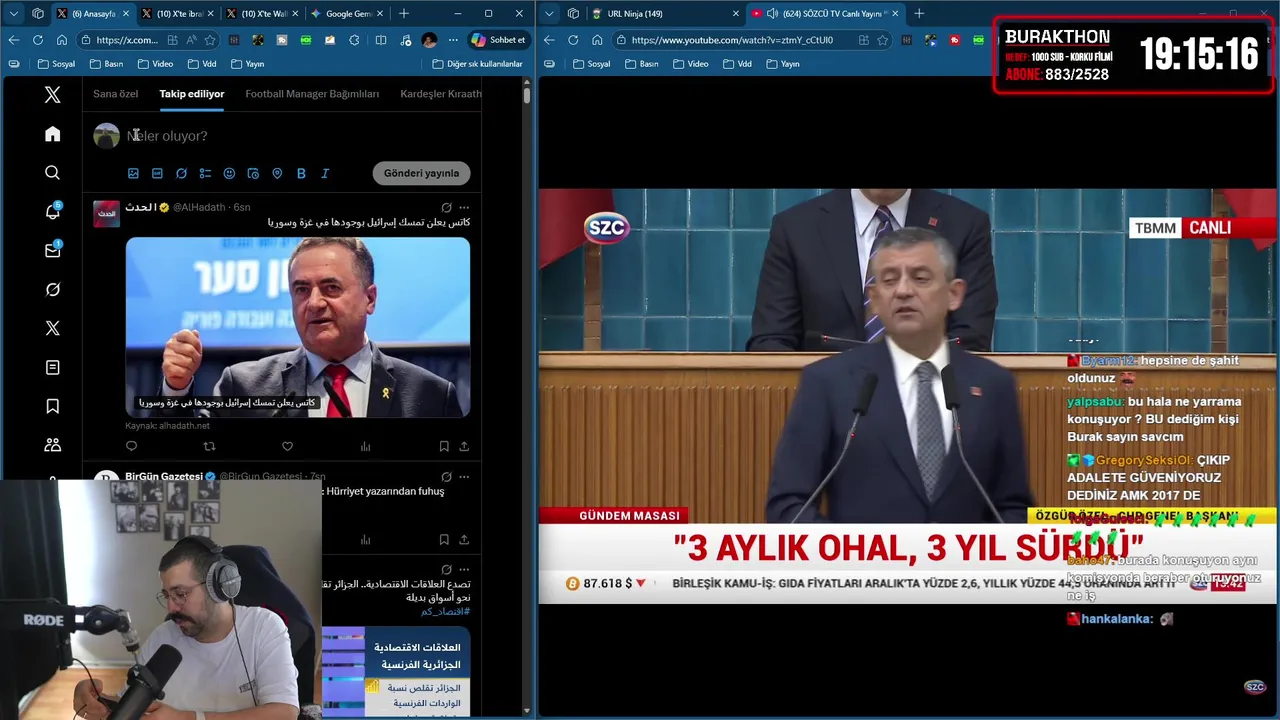
Task: Open BirGün Gazetesi post options menu
Action: [464, 477]
